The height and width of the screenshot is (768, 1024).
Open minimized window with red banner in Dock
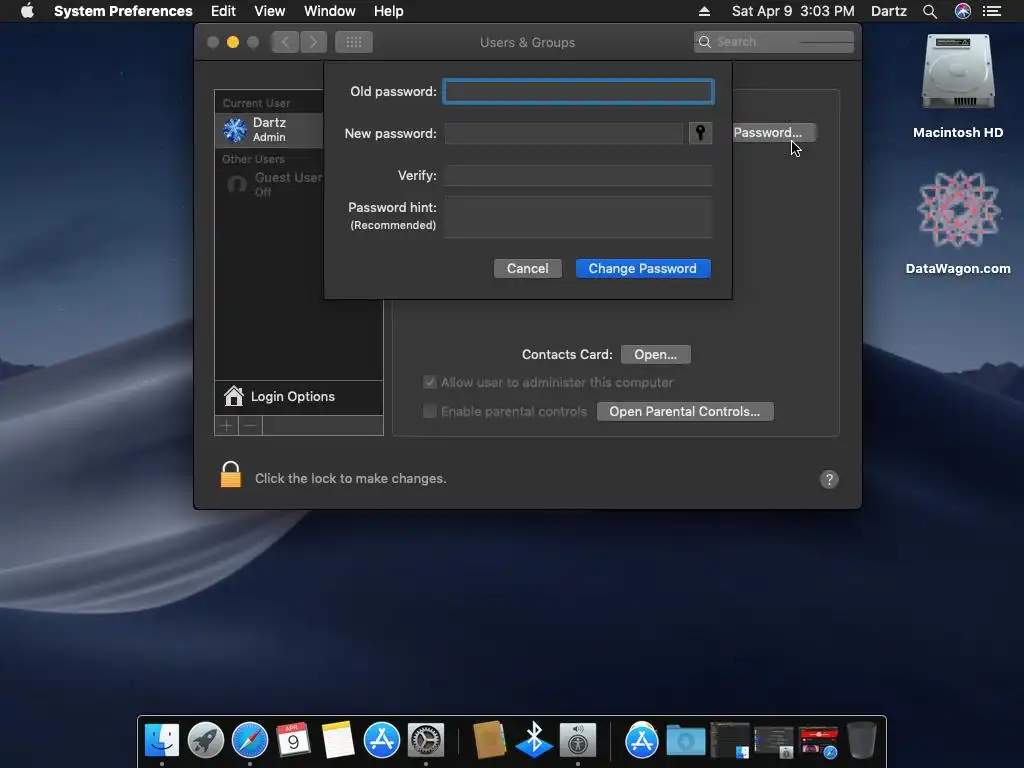point(818,742)
